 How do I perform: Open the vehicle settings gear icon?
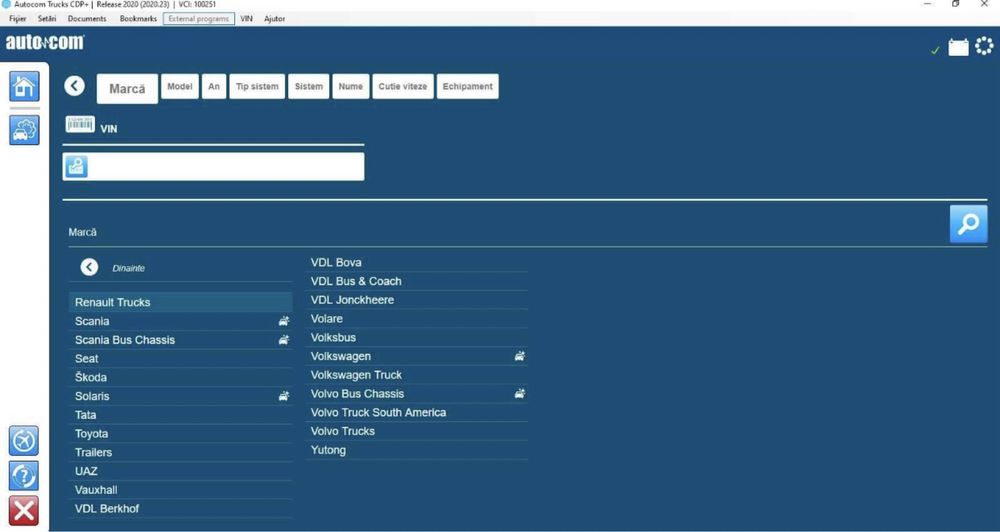[x=24, y=130]
